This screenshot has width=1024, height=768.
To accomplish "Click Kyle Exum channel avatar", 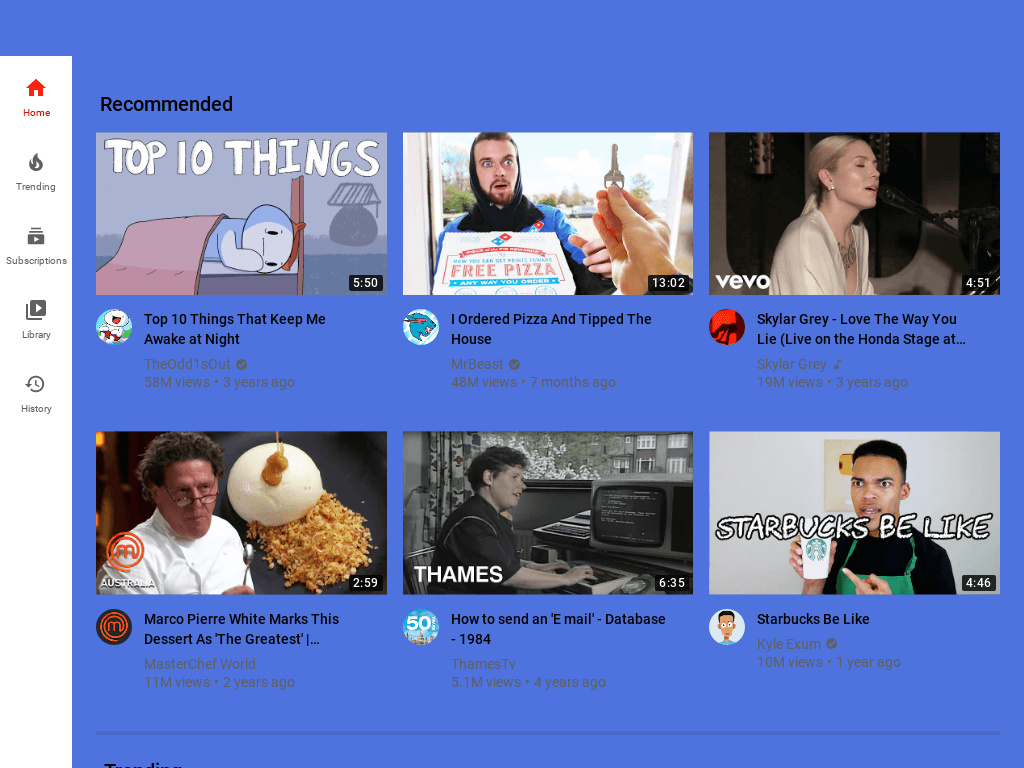I will tap(727, 627).
